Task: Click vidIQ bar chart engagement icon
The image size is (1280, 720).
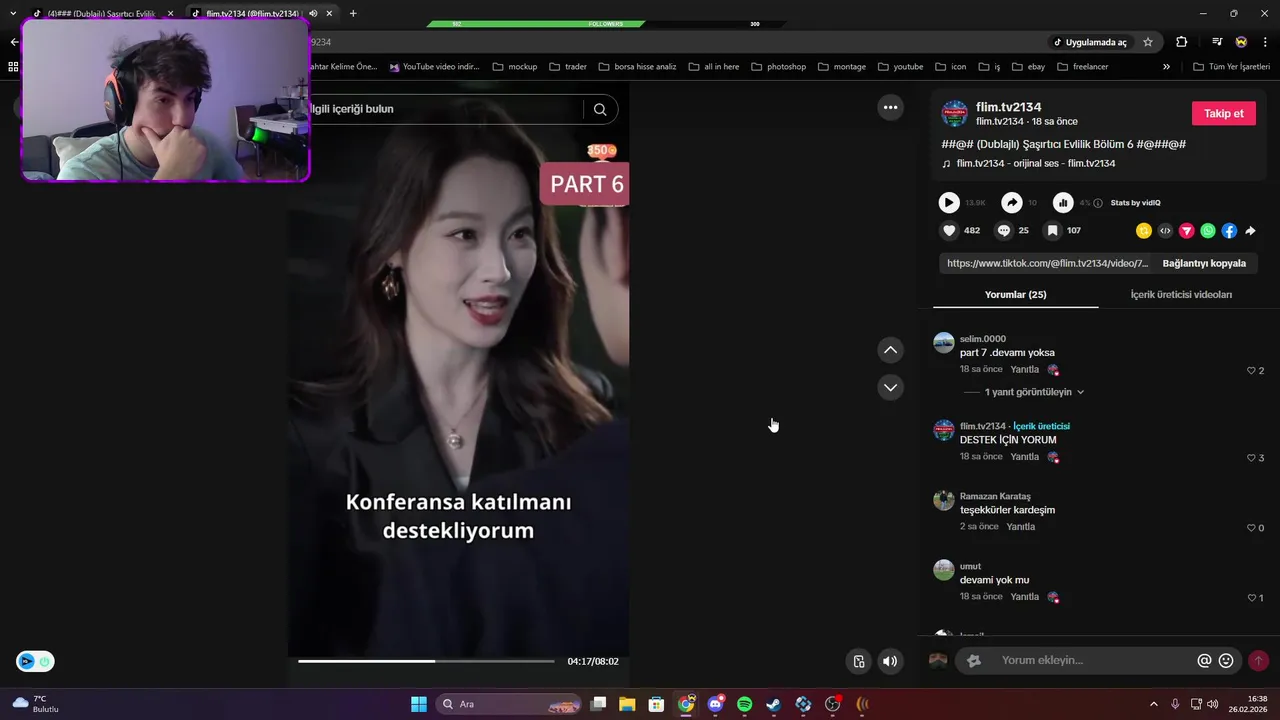Action: (x=1063, y=203)
